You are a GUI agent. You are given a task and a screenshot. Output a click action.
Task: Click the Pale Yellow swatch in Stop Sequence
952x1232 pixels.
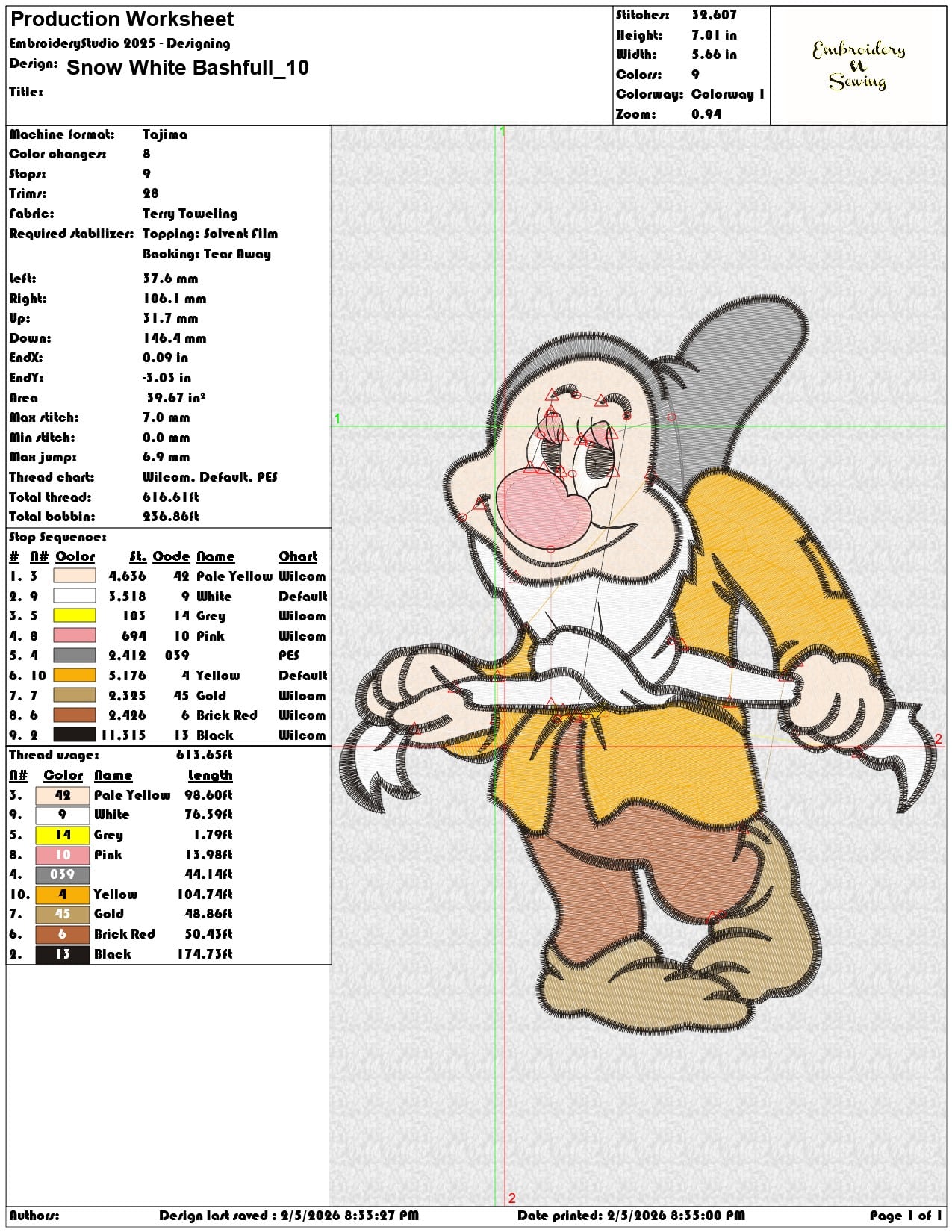pyautogui.click(x=75, y=576)
